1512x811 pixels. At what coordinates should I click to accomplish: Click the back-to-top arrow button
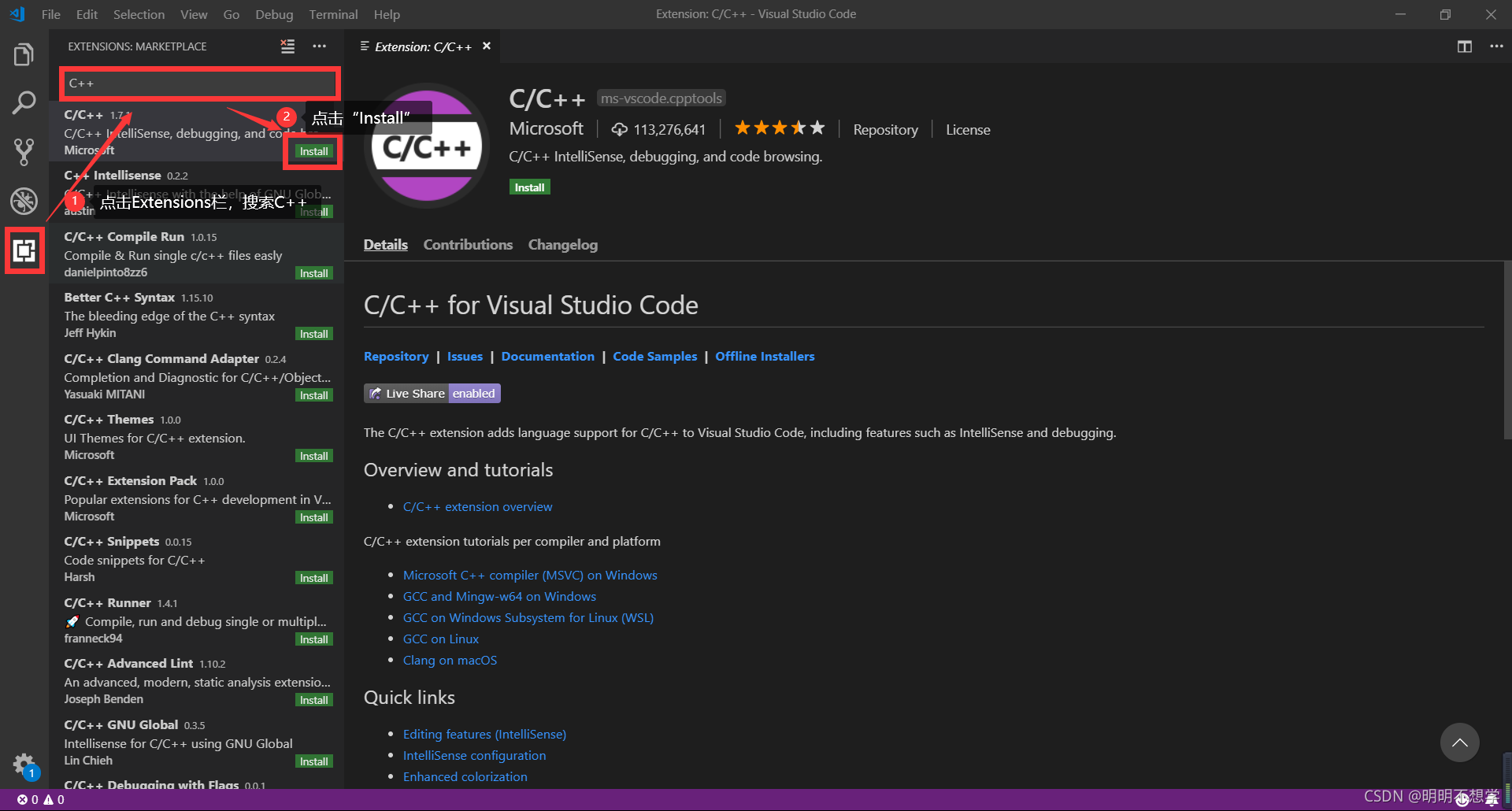click(x=1459, y=742)
